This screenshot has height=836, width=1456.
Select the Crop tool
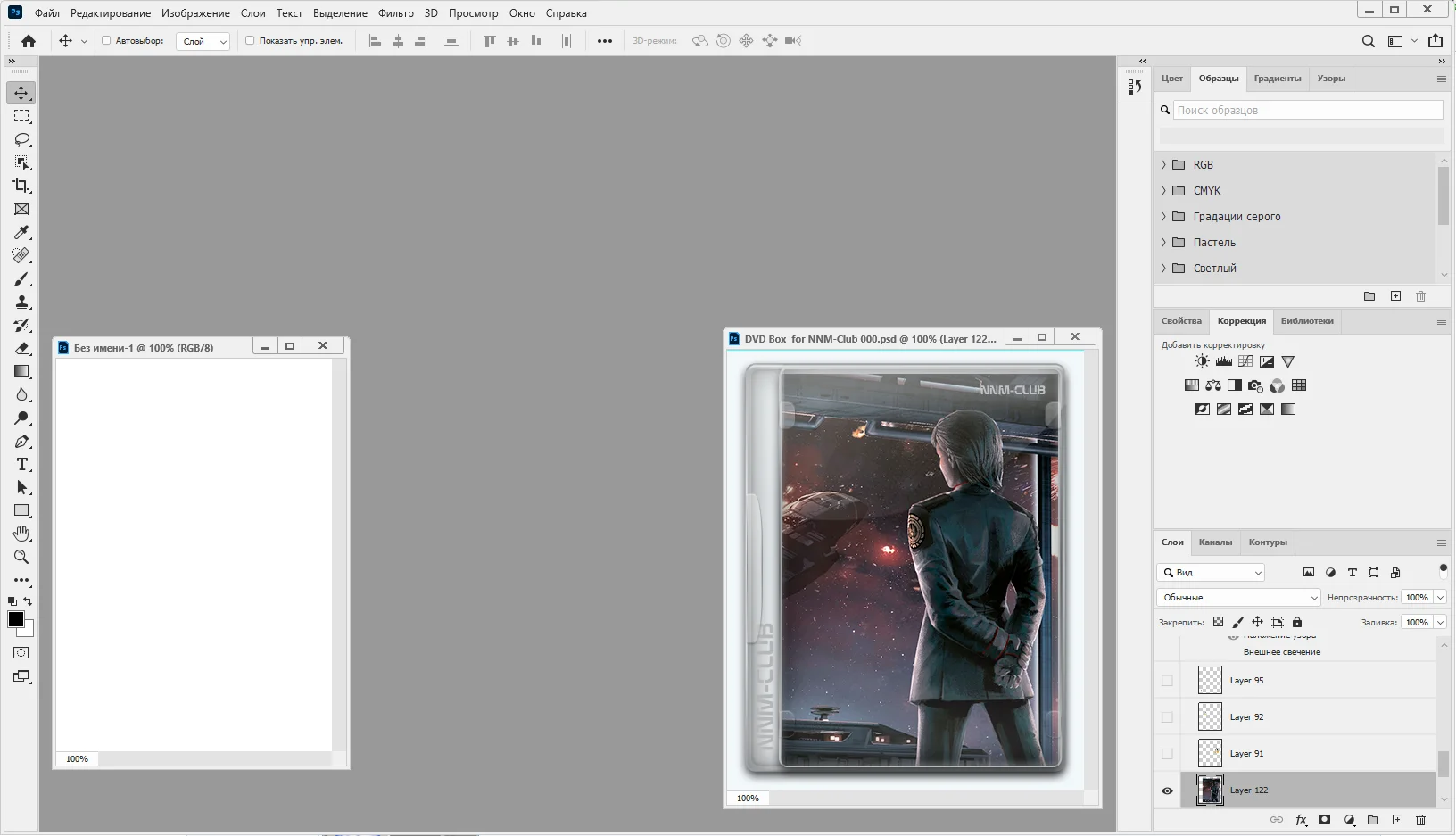point(21,186)
